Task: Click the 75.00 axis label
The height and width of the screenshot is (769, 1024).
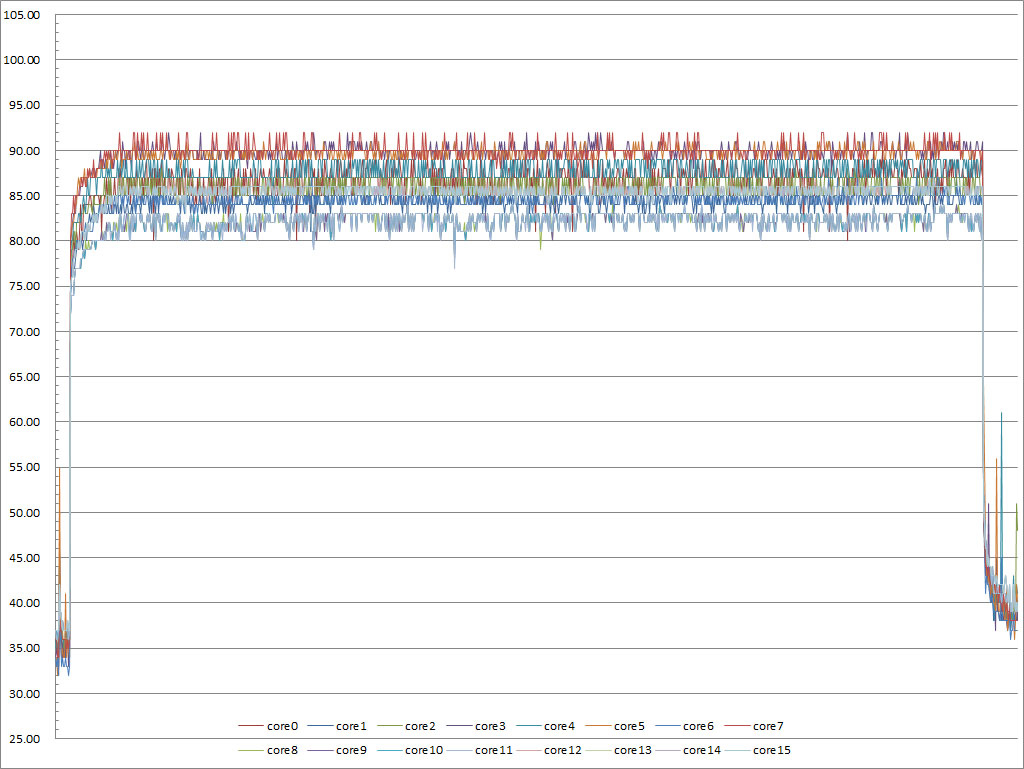Action: pos(24,286)
